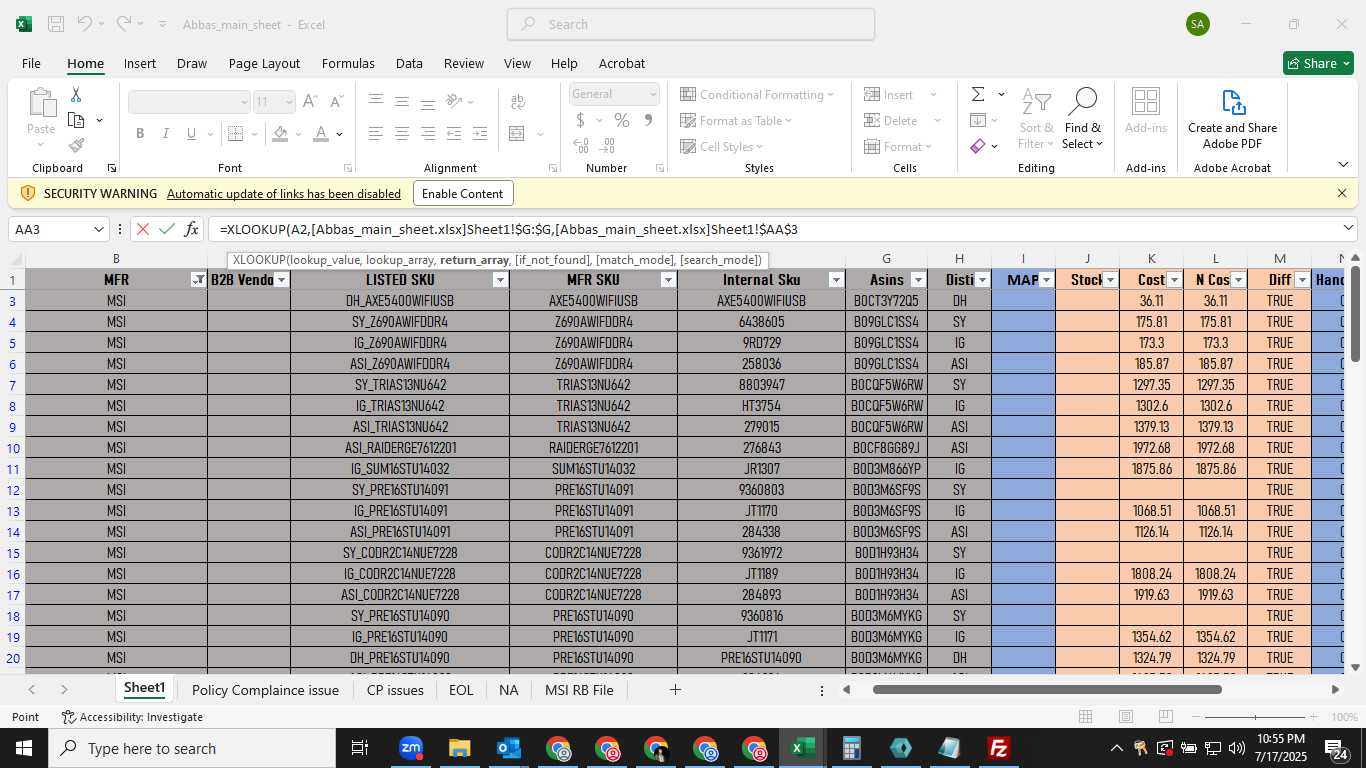The image size is (1366, 768).
Task: Open the File menu
Action: click(31, 63)
